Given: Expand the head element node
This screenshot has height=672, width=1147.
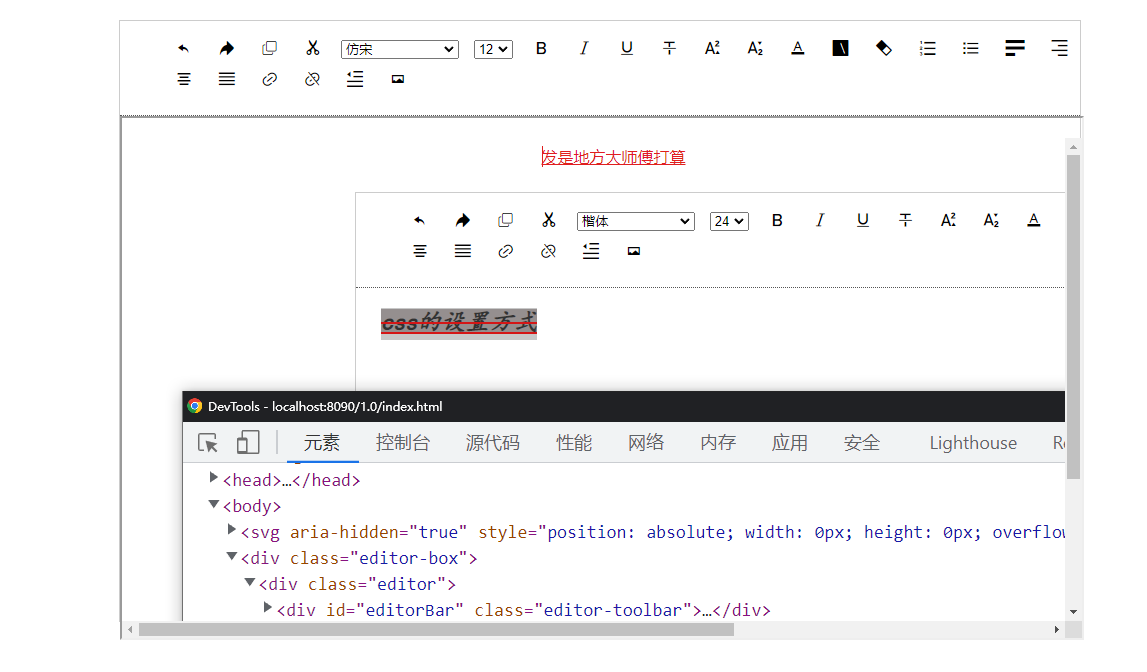Looking at the screenshot, I should pos(214,477).
